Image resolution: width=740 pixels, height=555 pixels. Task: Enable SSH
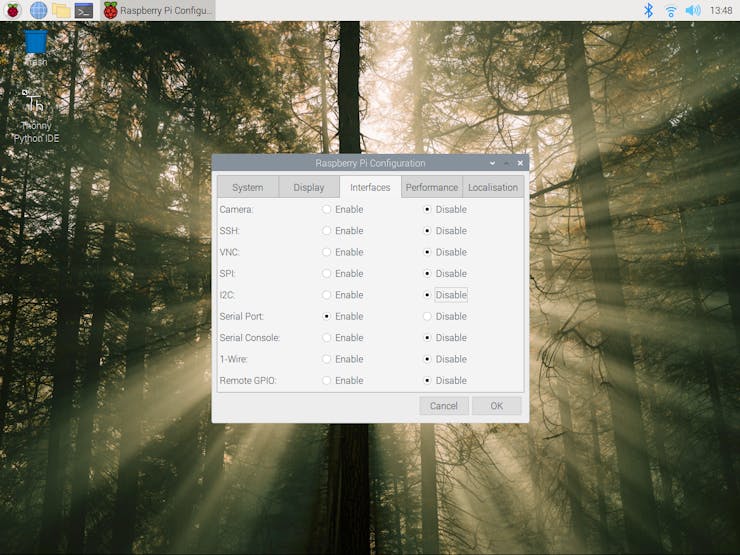343,230
